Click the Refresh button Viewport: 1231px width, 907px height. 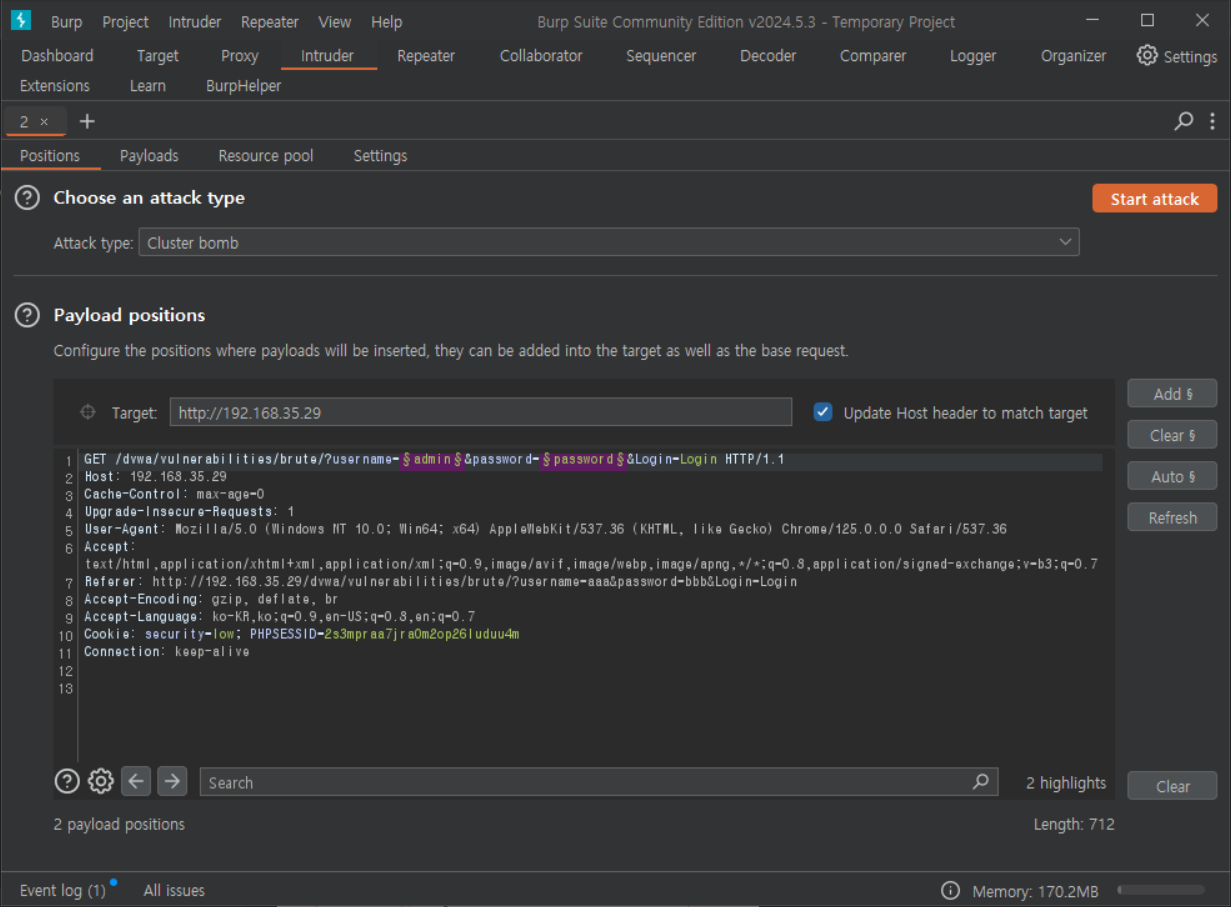(1172, 517)
